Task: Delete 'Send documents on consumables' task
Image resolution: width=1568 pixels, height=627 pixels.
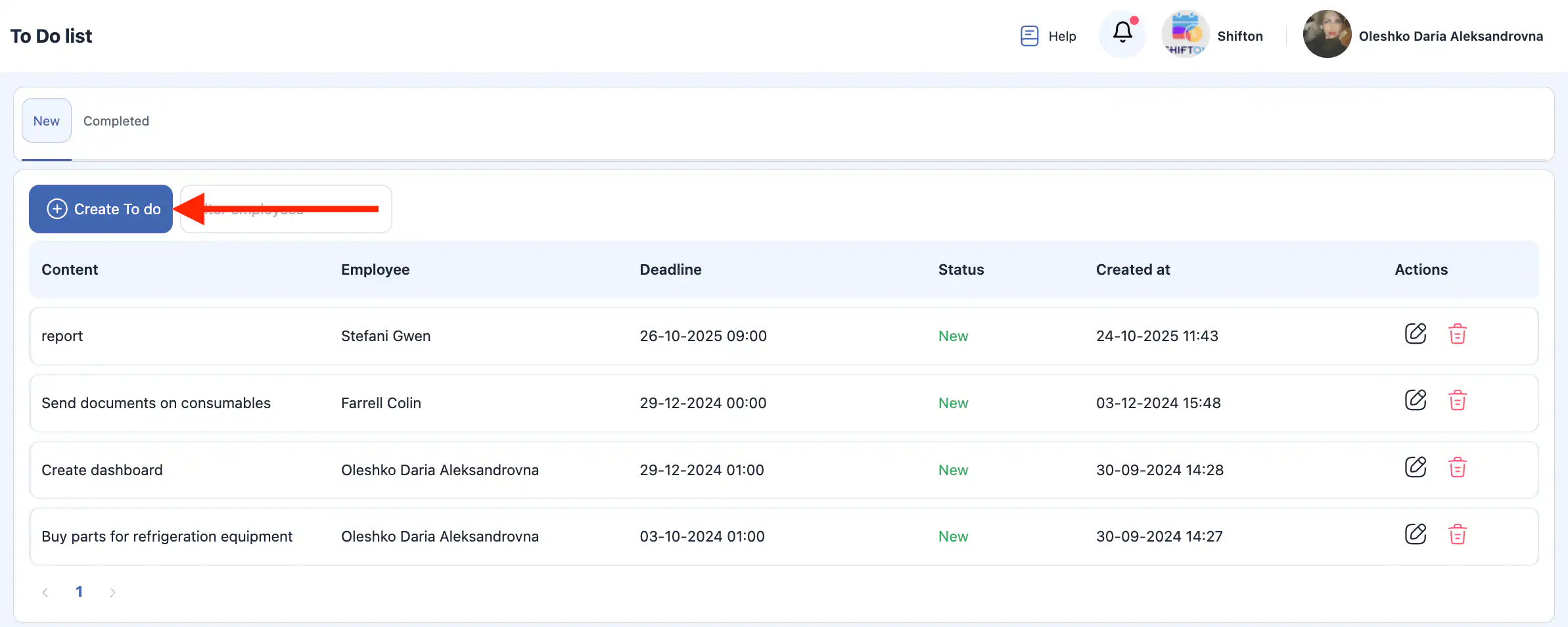Action: click(x=1457, y=400)
